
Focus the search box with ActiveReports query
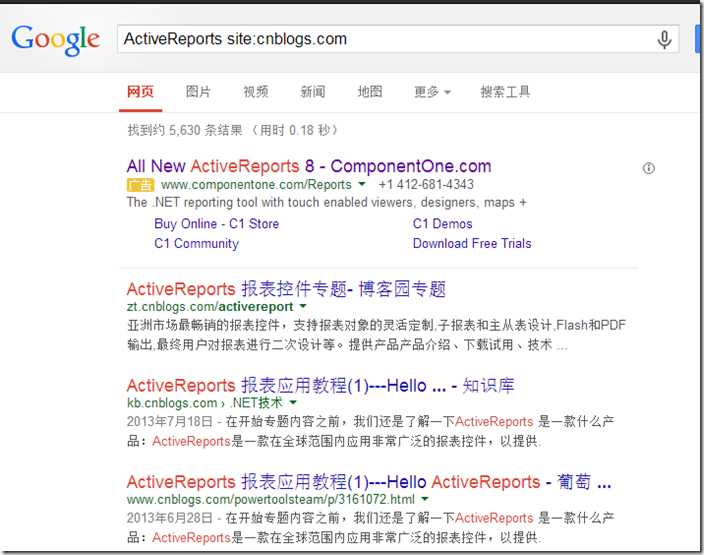pos(398,40)
